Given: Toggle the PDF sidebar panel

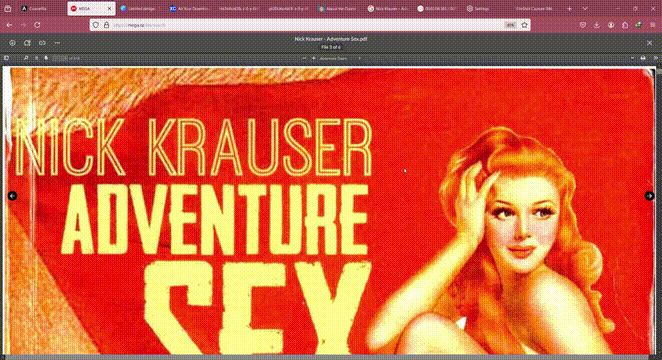Looking at the screenshot, I should 6,58.
